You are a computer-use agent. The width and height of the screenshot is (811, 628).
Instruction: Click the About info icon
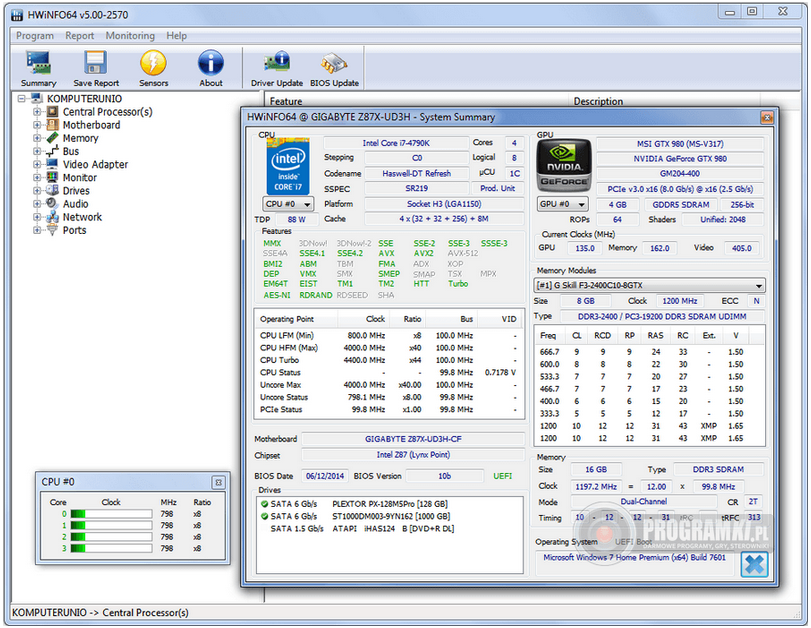tap(211, 63)
